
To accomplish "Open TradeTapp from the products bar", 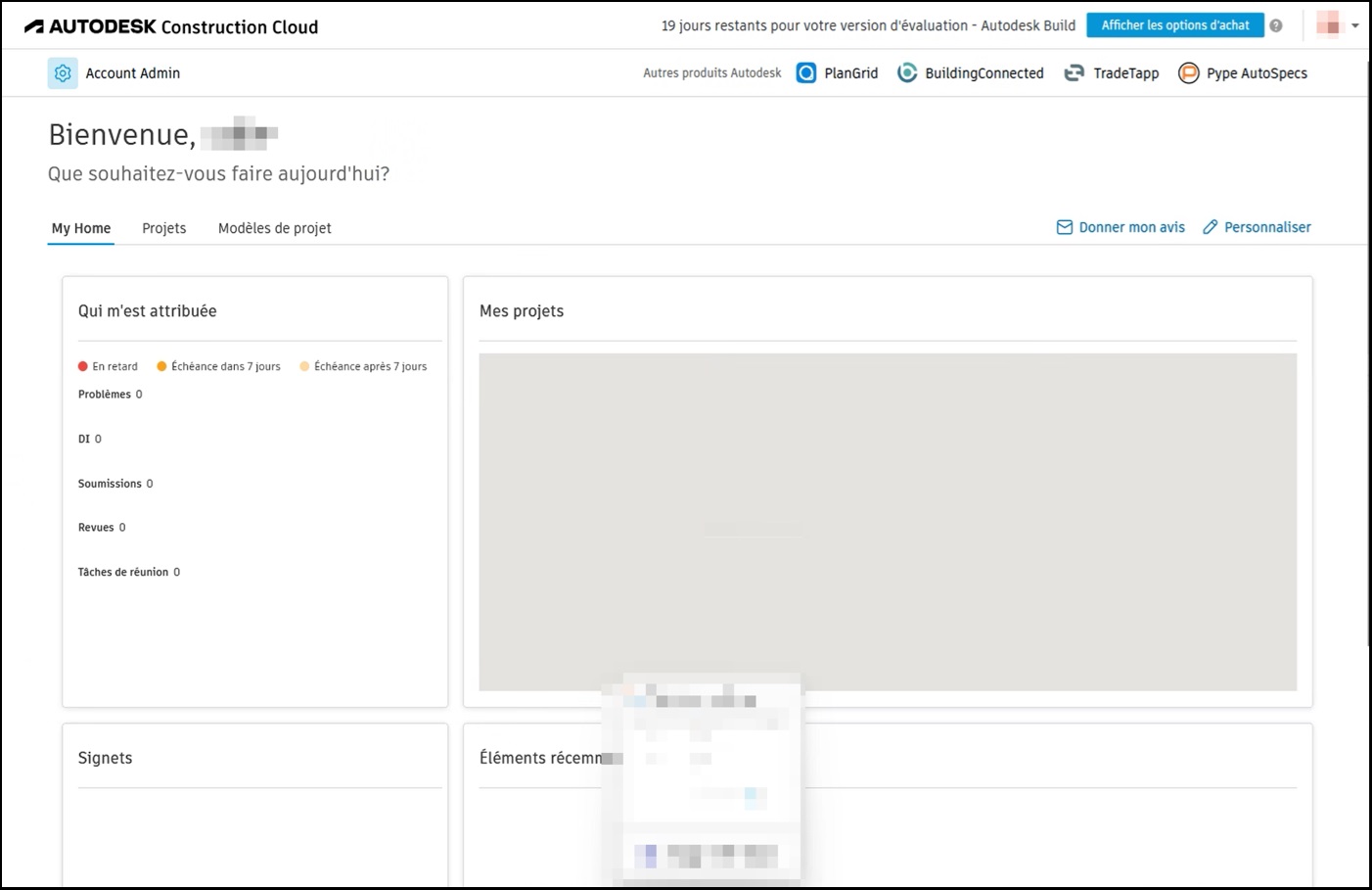I will pyautogui.click(x=1074, y=72).
